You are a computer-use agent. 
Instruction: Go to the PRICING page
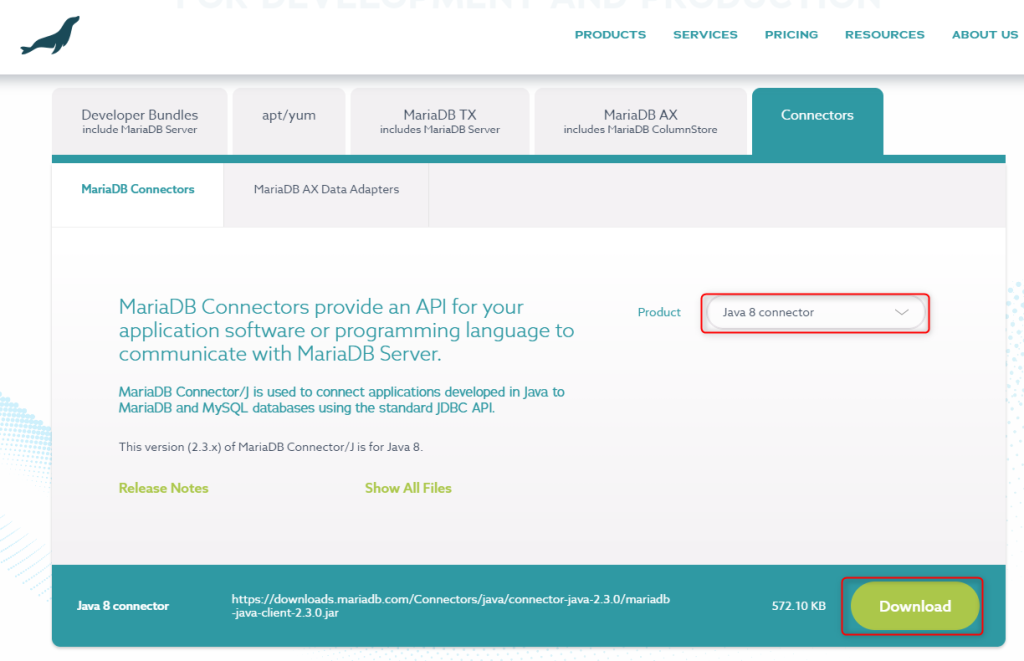(791, 35)
